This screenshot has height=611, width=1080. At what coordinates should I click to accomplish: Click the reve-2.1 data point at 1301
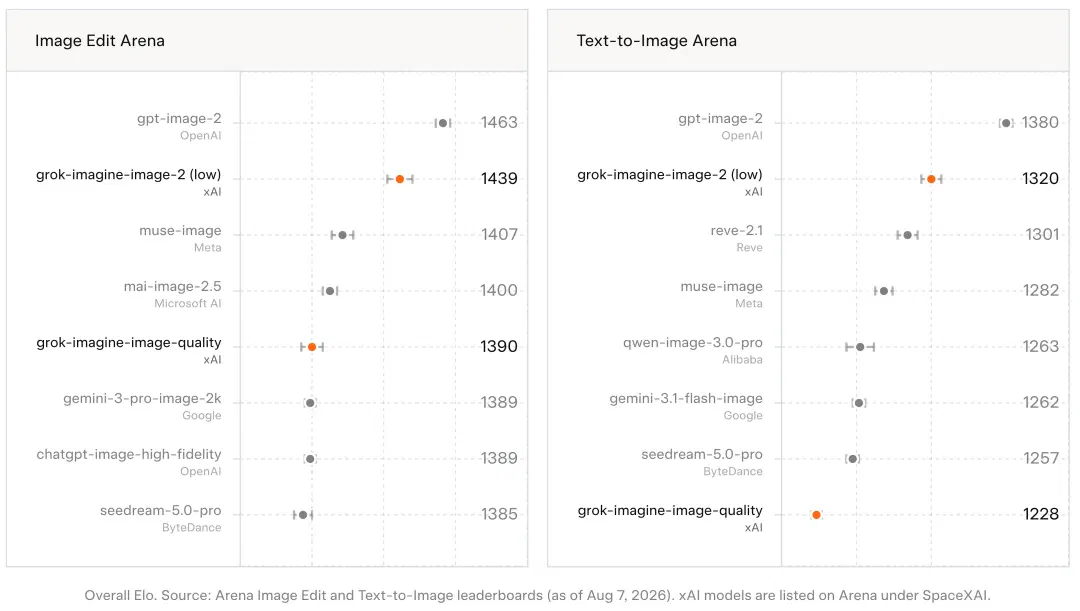pos(908,235)
